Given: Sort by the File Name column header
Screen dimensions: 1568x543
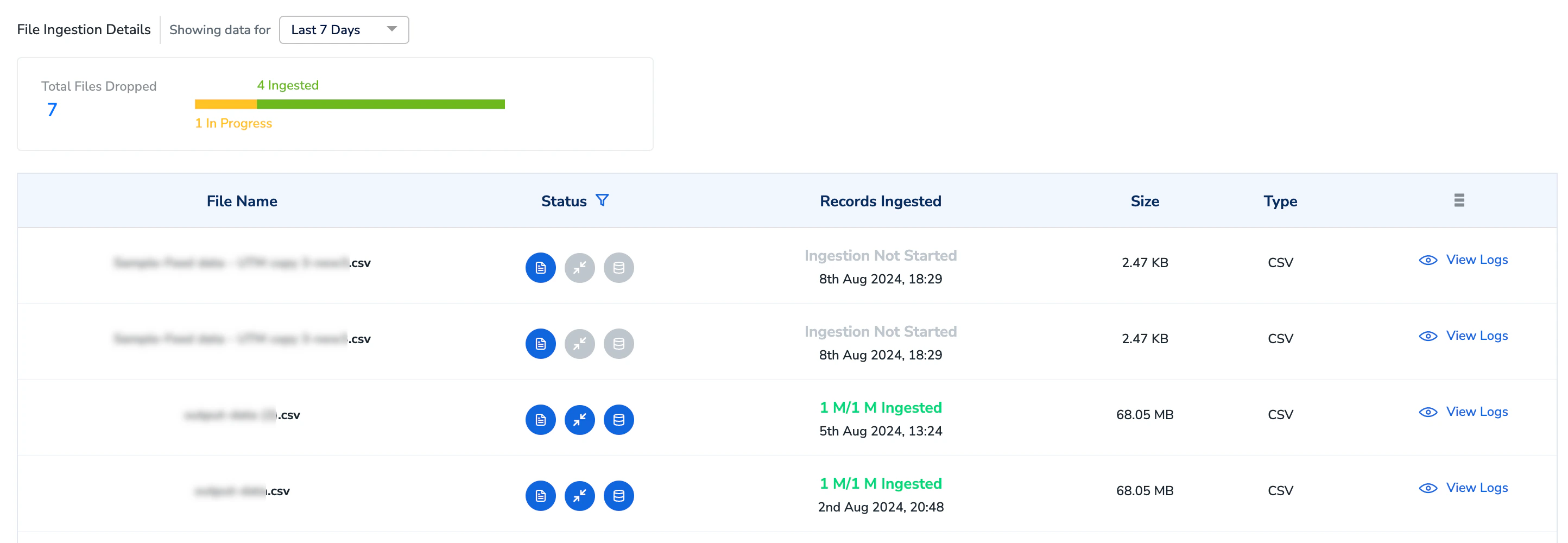Looking at the screenshot, I should click(242, 201).
